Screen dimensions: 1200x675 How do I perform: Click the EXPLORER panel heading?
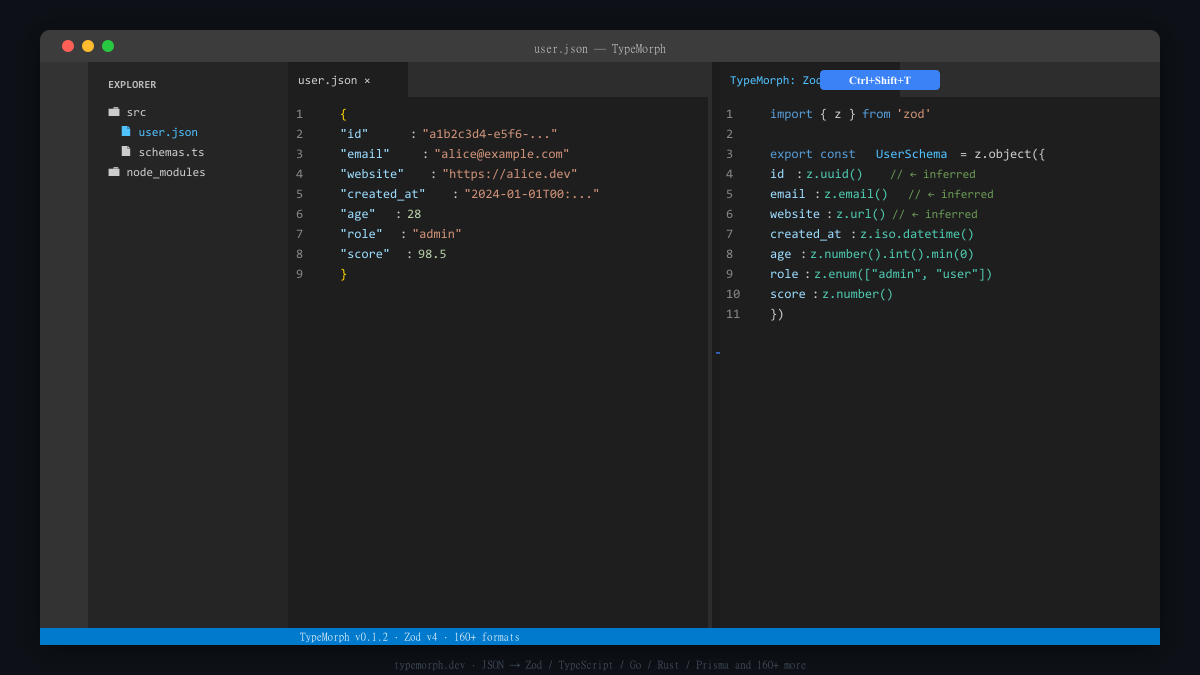point(132,85)
